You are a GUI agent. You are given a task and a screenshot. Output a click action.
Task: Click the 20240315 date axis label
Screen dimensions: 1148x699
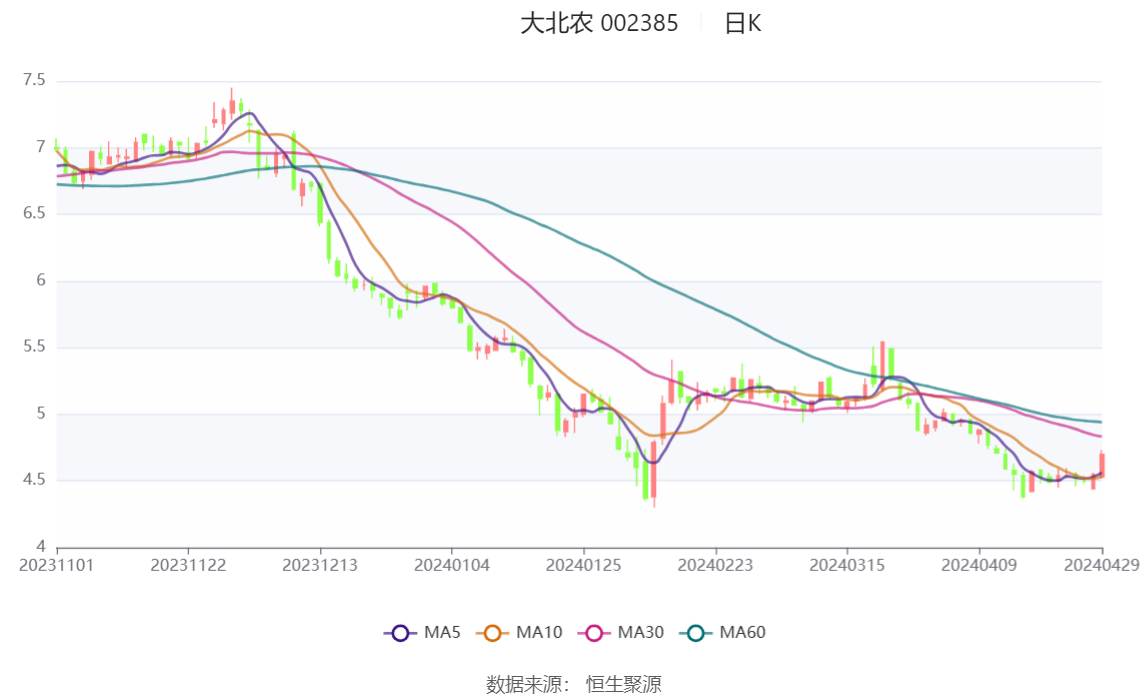pos(847,565)
